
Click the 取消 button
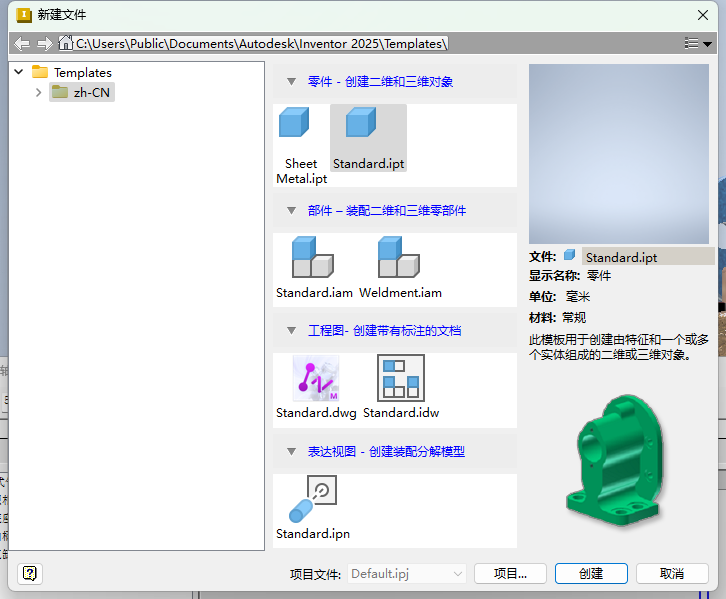point(672,574)
